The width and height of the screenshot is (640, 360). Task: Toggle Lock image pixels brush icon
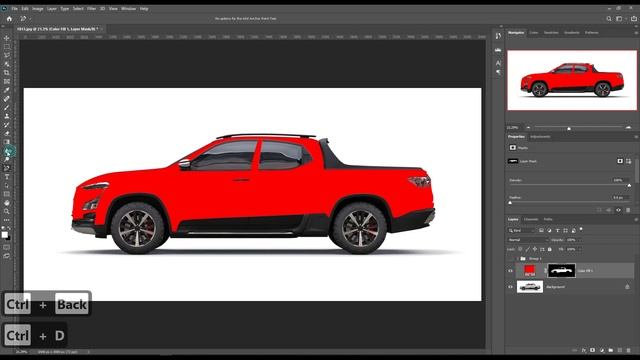click(527, 249)
